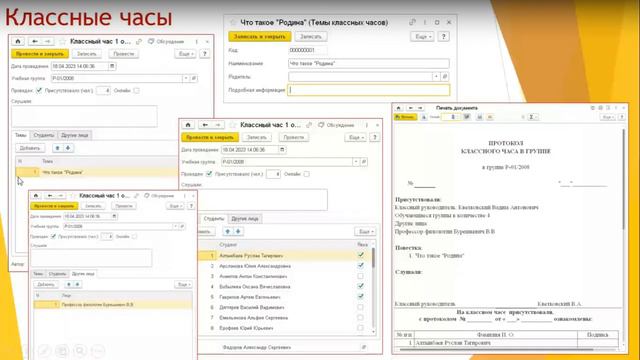
Task: Star the Классный час window showing the Темы list
Action: [62, 42]
